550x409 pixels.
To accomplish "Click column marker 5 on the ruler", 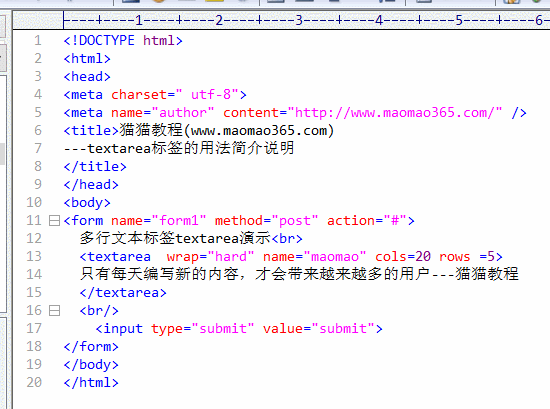I will pos(459,20).
